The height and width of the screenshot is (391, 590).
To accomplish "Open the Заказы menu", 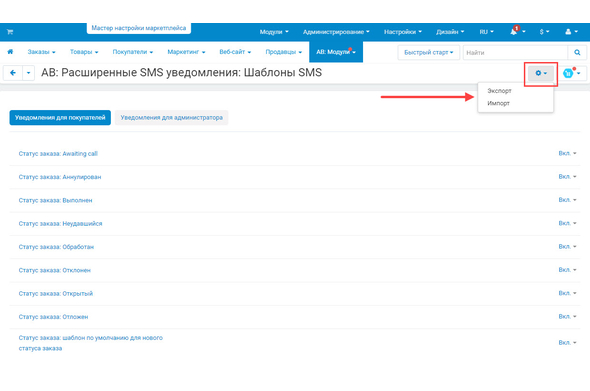I will pos(41,52).
